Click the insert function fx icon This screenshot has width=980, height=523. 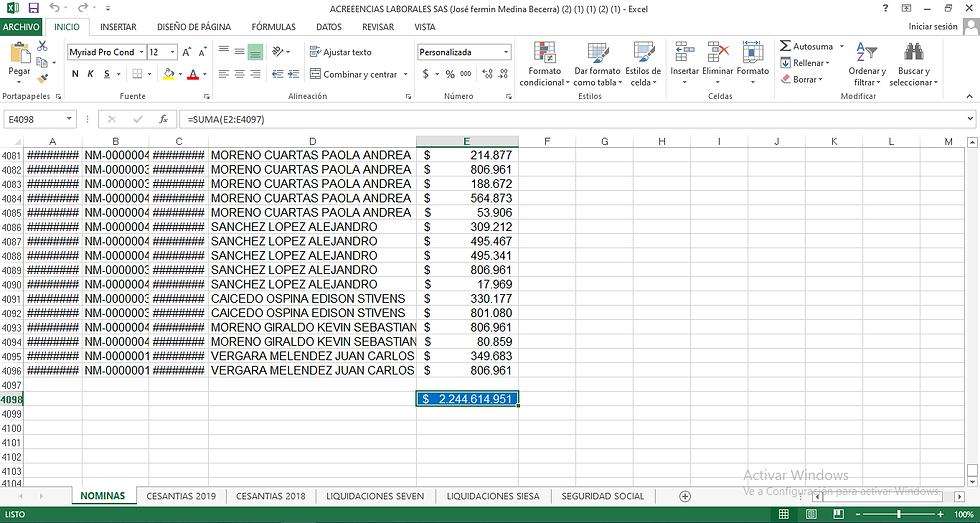click(164, 119)
